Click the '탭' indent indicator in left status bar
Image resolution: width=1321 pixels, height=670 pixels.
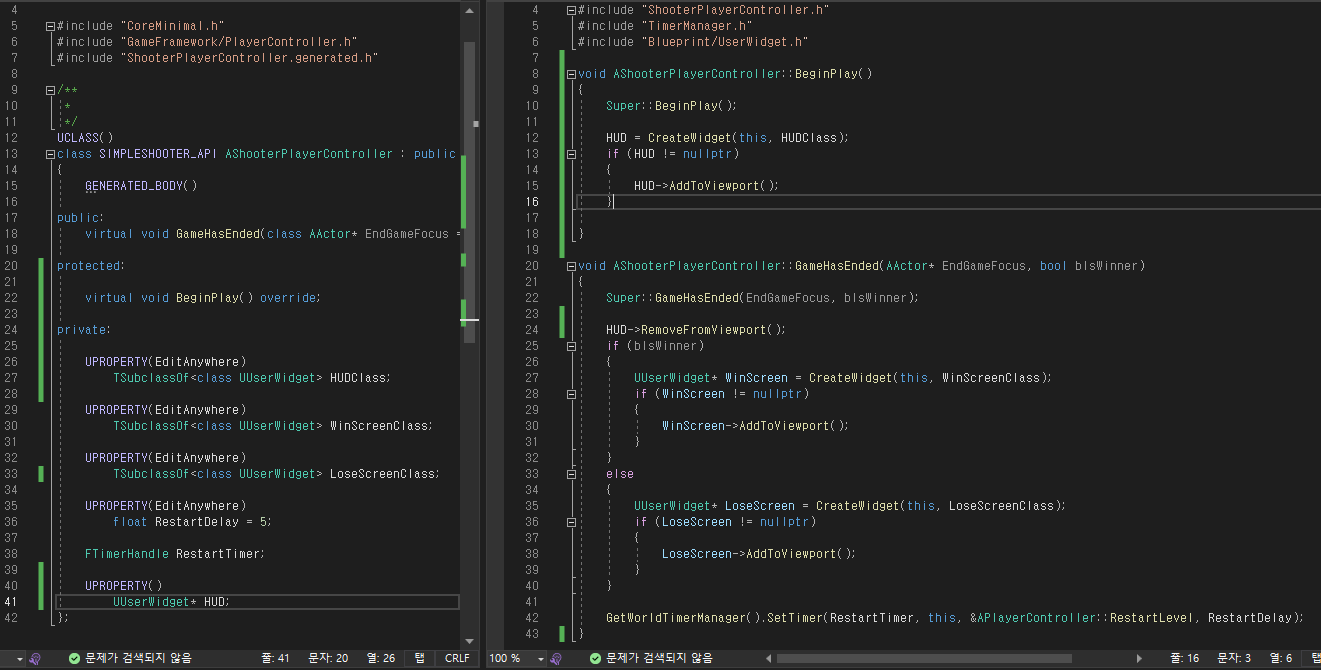coord(419,658)
